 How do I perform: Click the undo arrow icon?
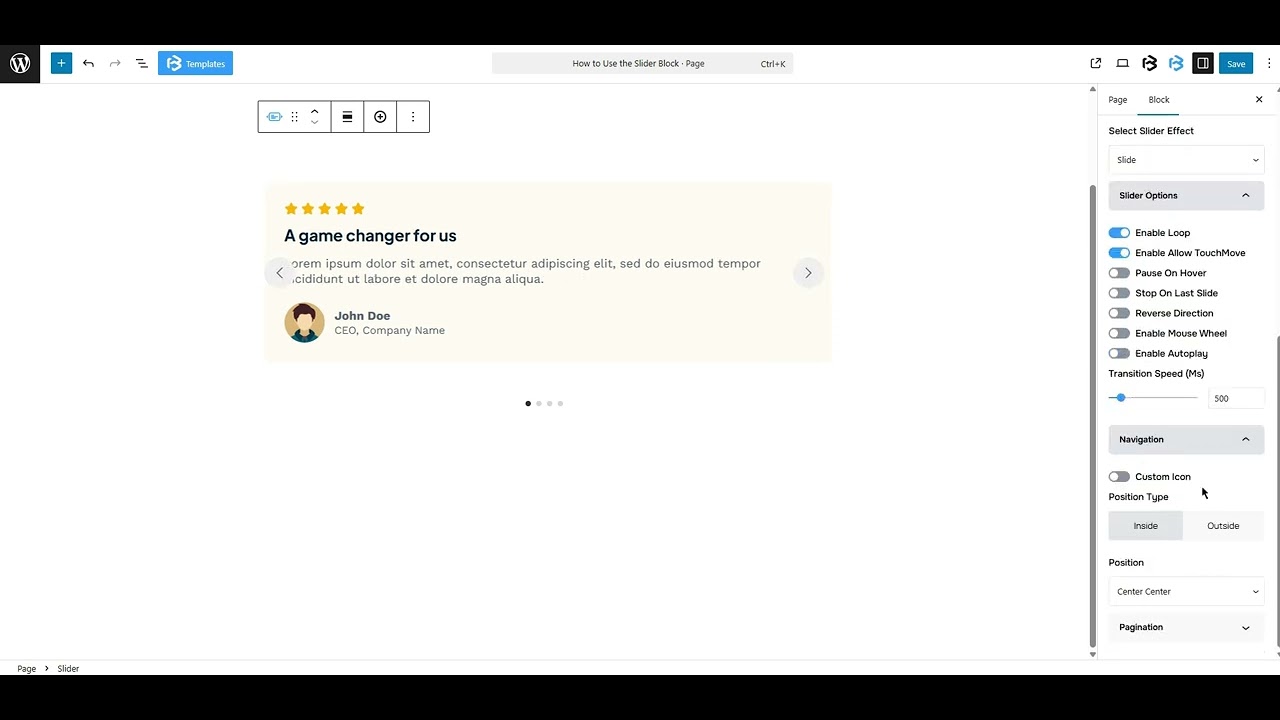click(x=88, y=63)
